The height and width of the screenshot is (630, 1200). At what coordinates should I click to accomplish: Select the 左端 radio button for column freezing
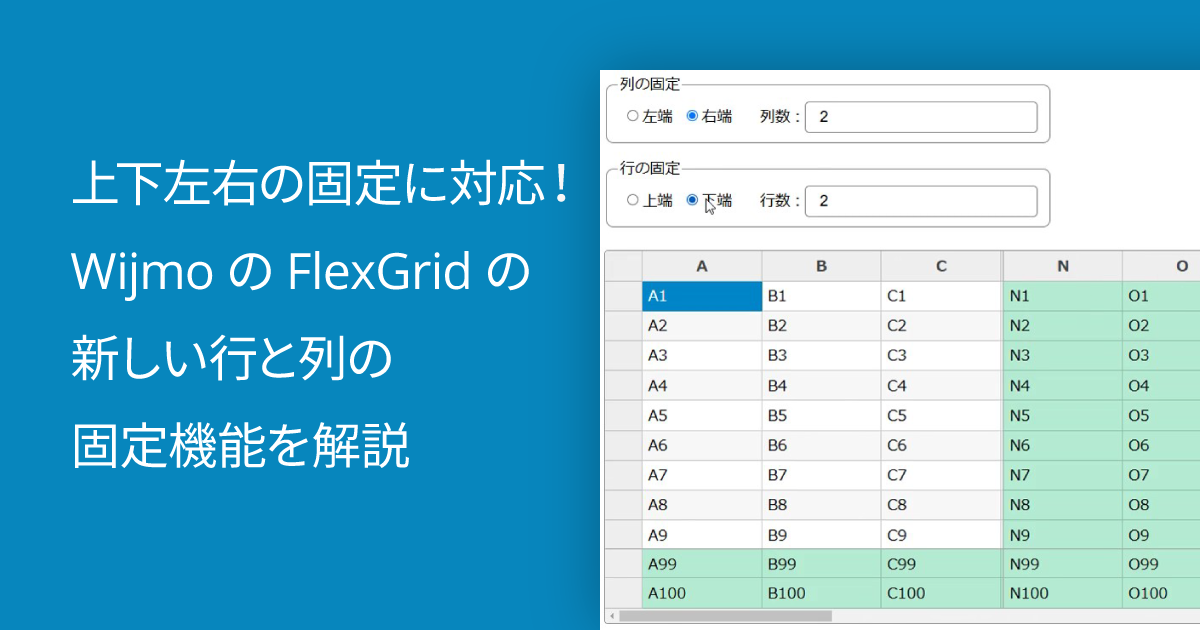(631, 115)
